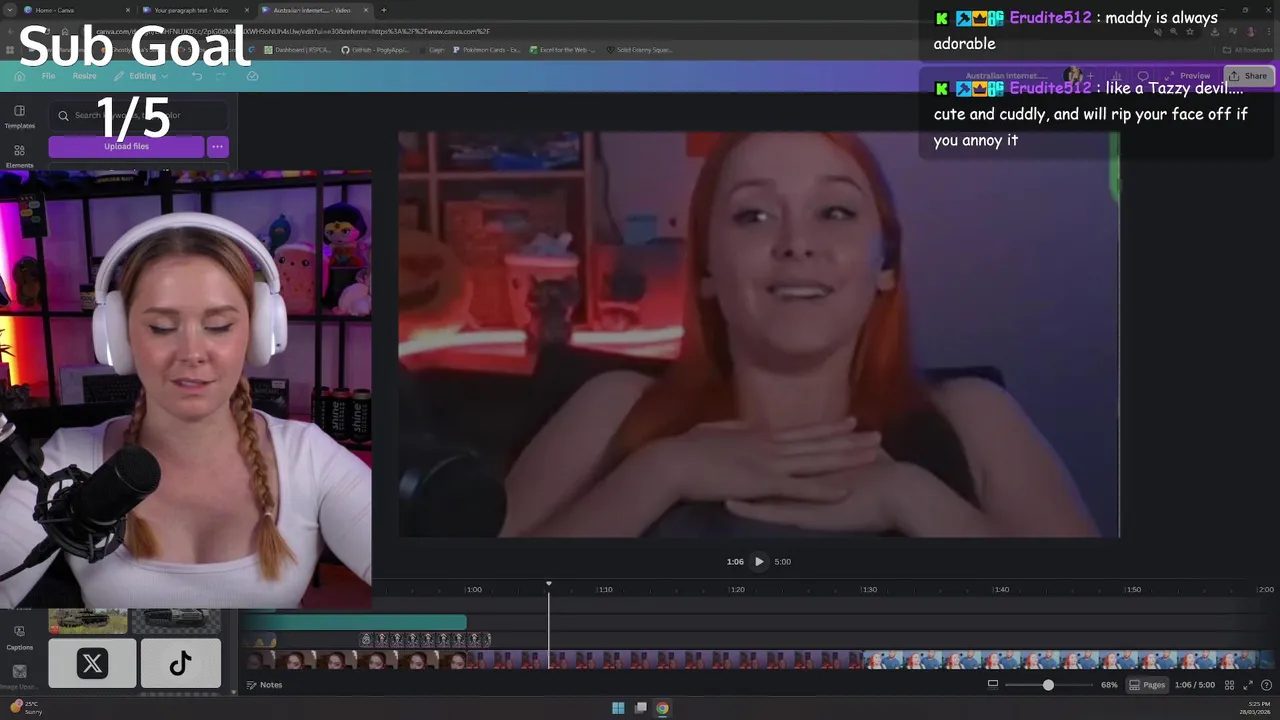Open the analytics bar chart icon
This screenshot has width=1280, height=720.
(x=1116, y=76)
